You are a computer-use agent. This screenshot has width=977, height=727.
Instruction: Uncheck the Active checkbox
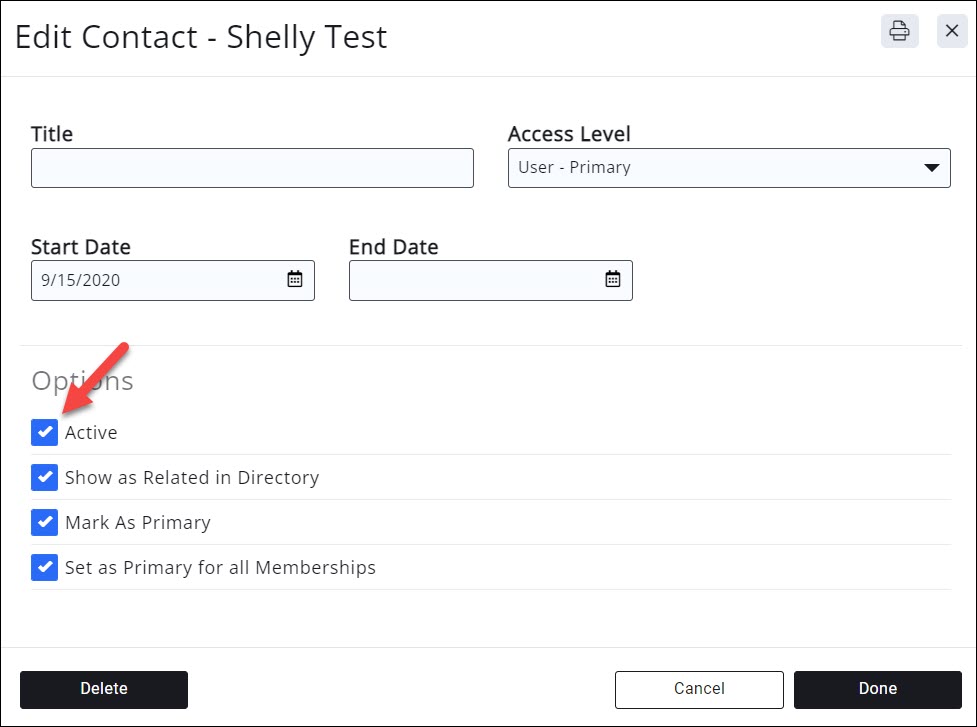click(45, 432)
